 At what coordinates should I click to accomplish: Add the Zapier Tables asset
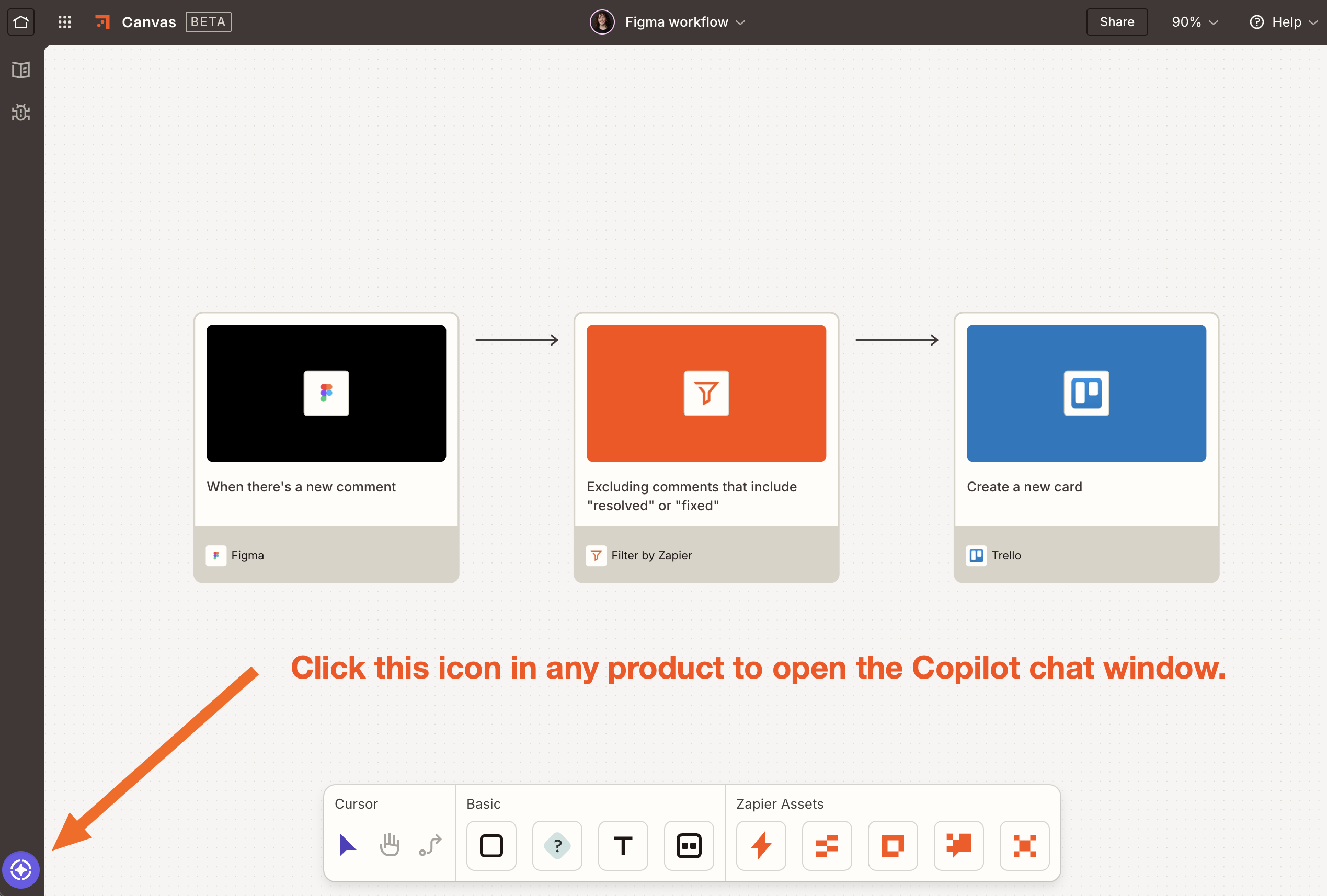[827, 846]
